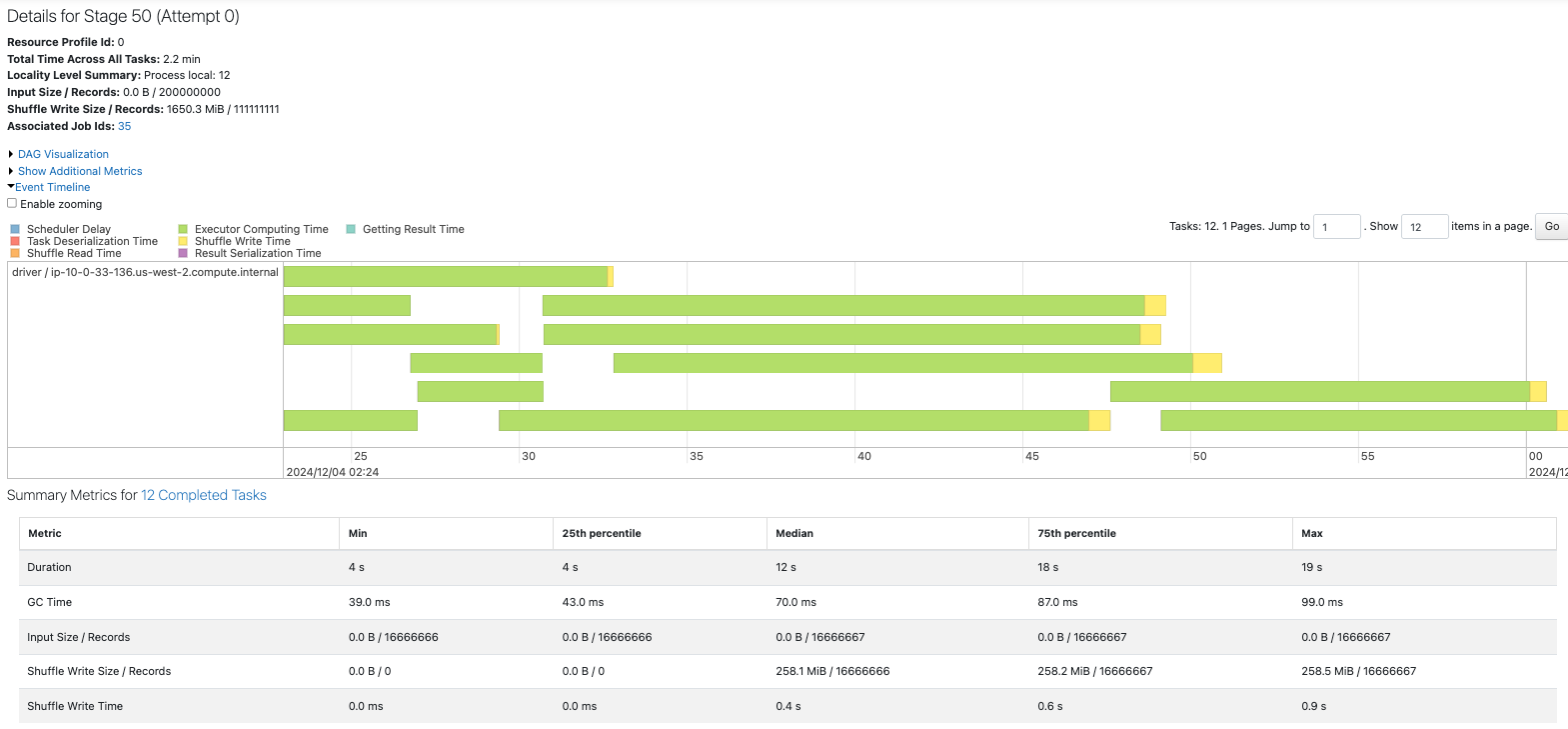Viewport: 1568px width, 729px height.
Task: Click the Result Serialization Time legend swatch
Action: [183, 253]
